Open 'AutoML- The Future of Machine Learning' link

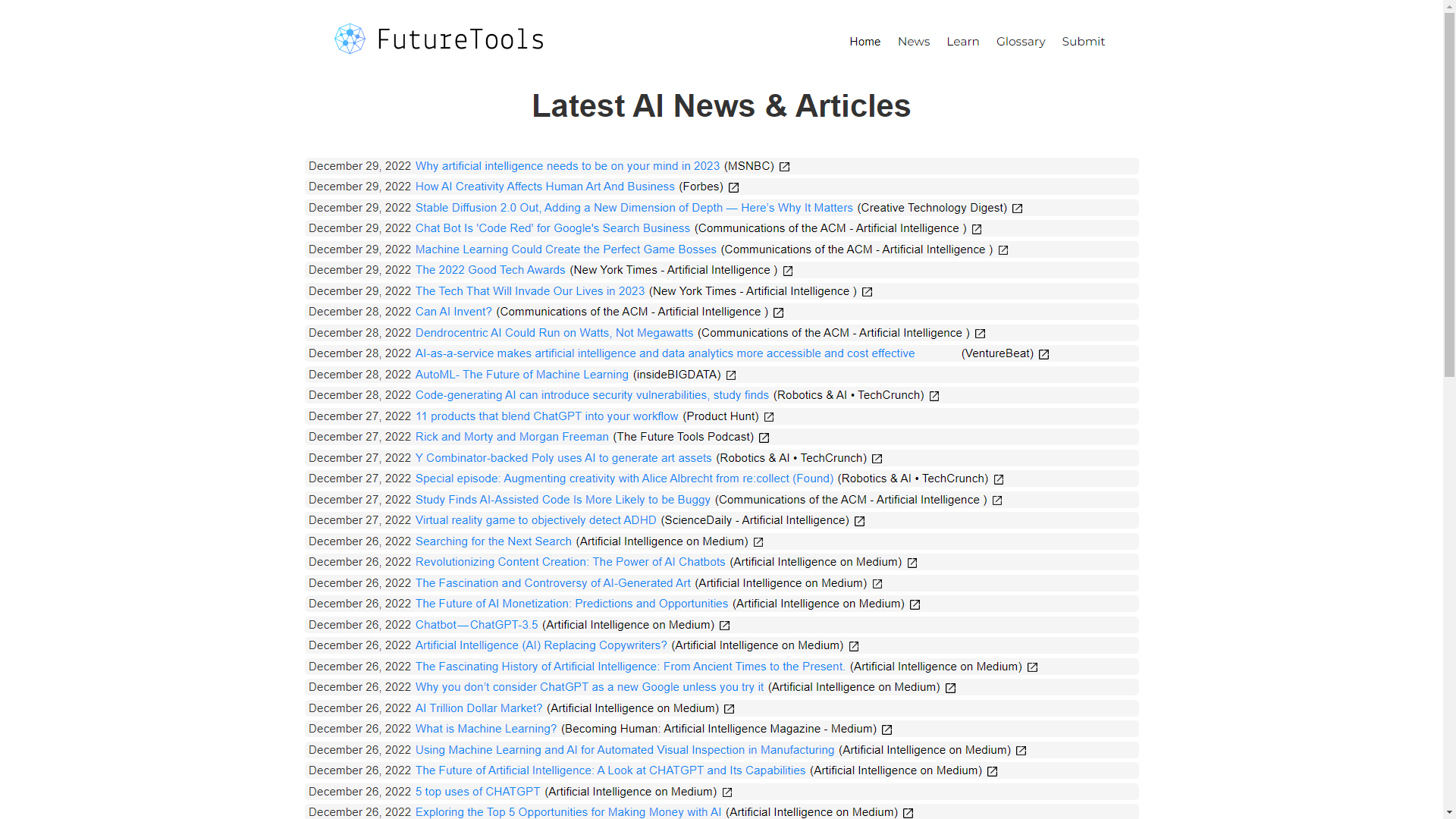(522, 375)
